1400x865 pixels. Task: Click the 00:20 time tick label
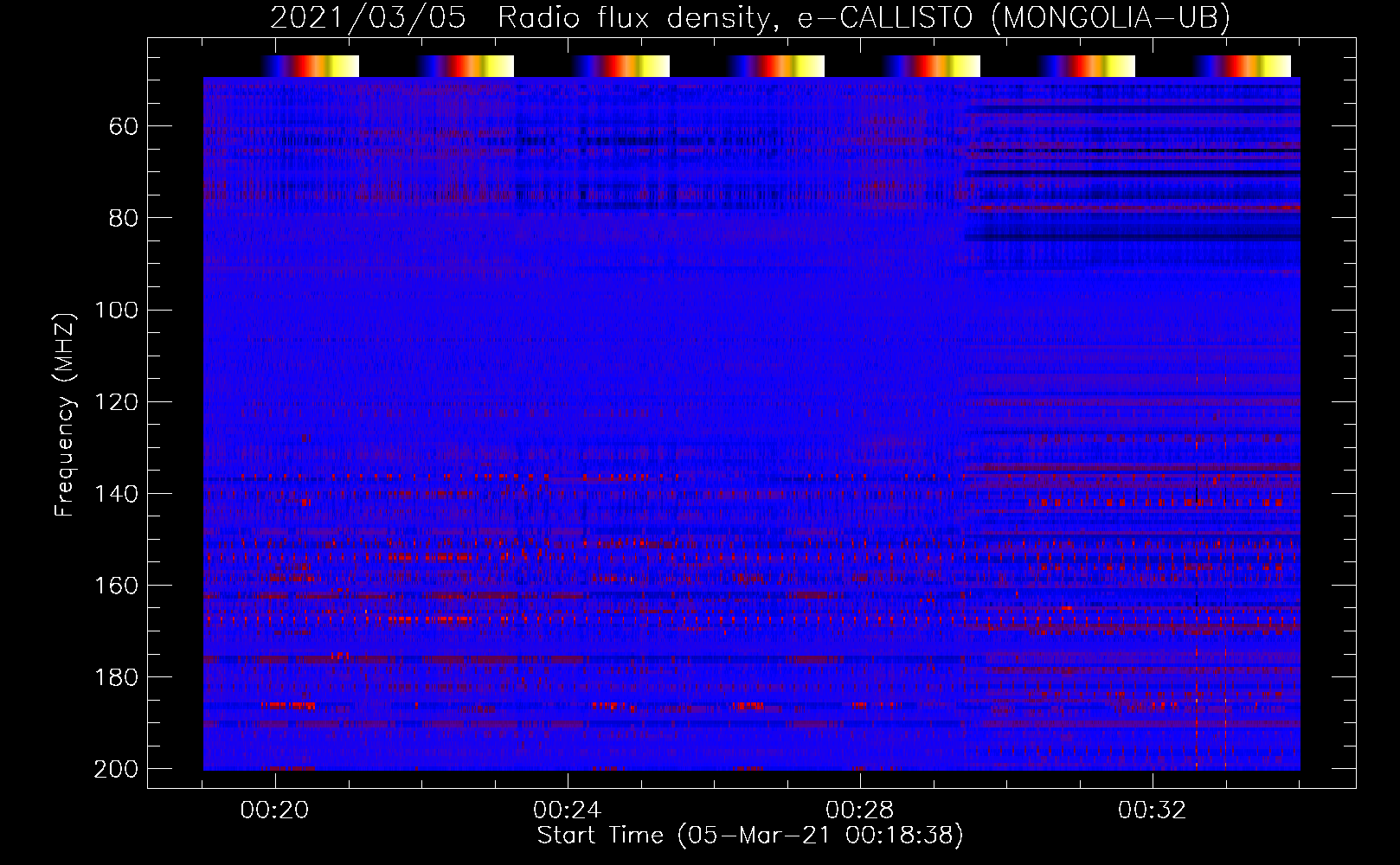(275, 811)
